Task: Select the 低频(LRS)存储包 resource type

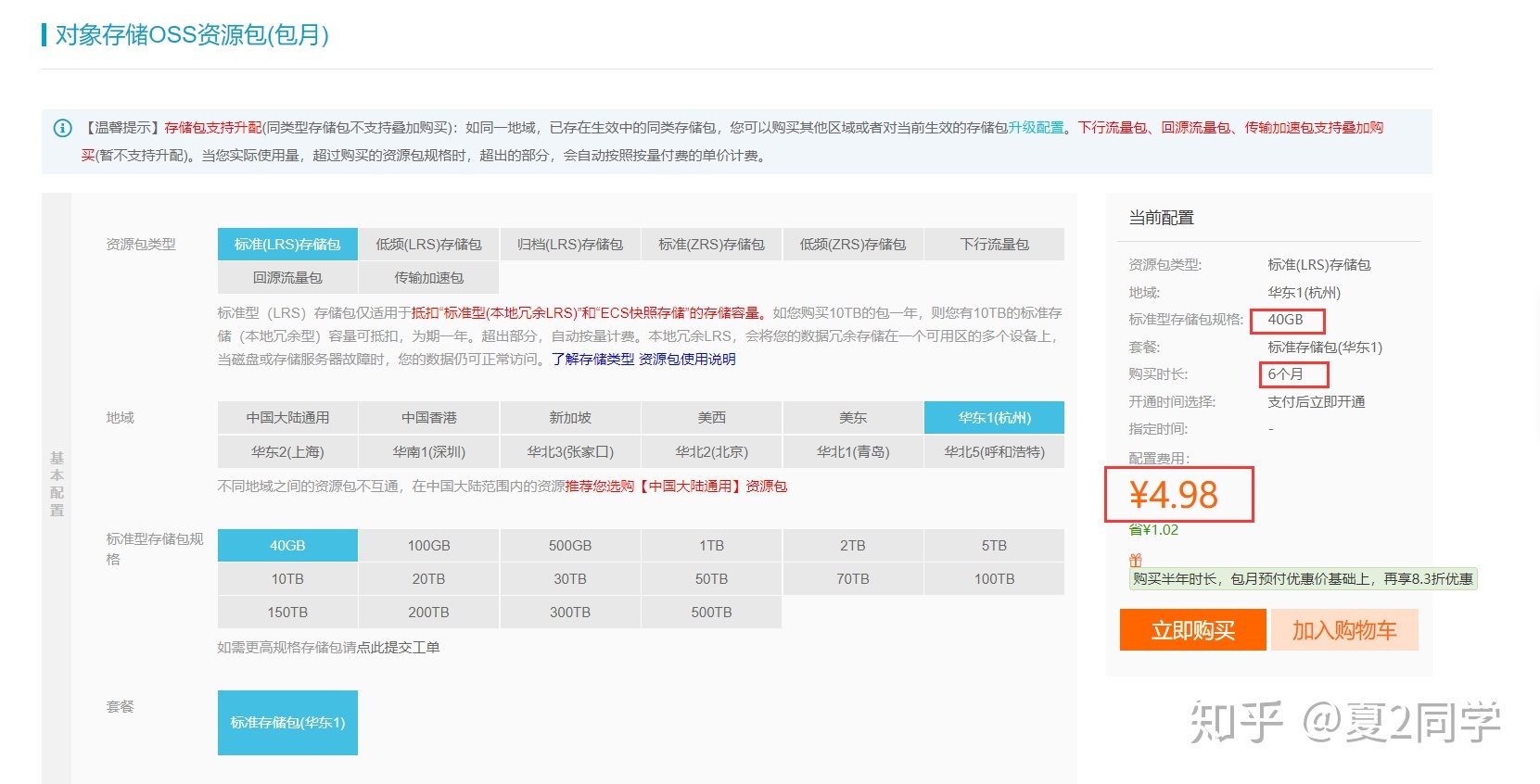Action: click(x=428, y=245)
